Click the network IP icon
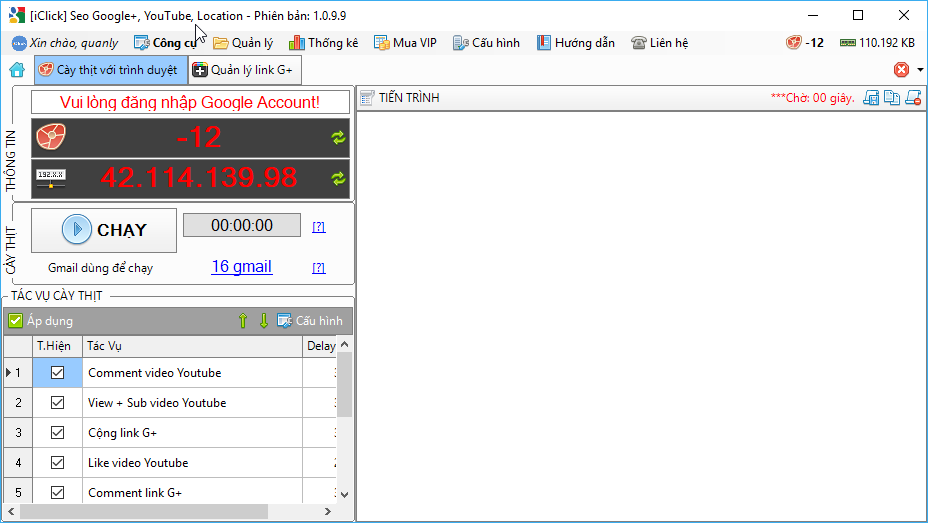The width and height of the screenshot is (928, 523). [51, 178]
